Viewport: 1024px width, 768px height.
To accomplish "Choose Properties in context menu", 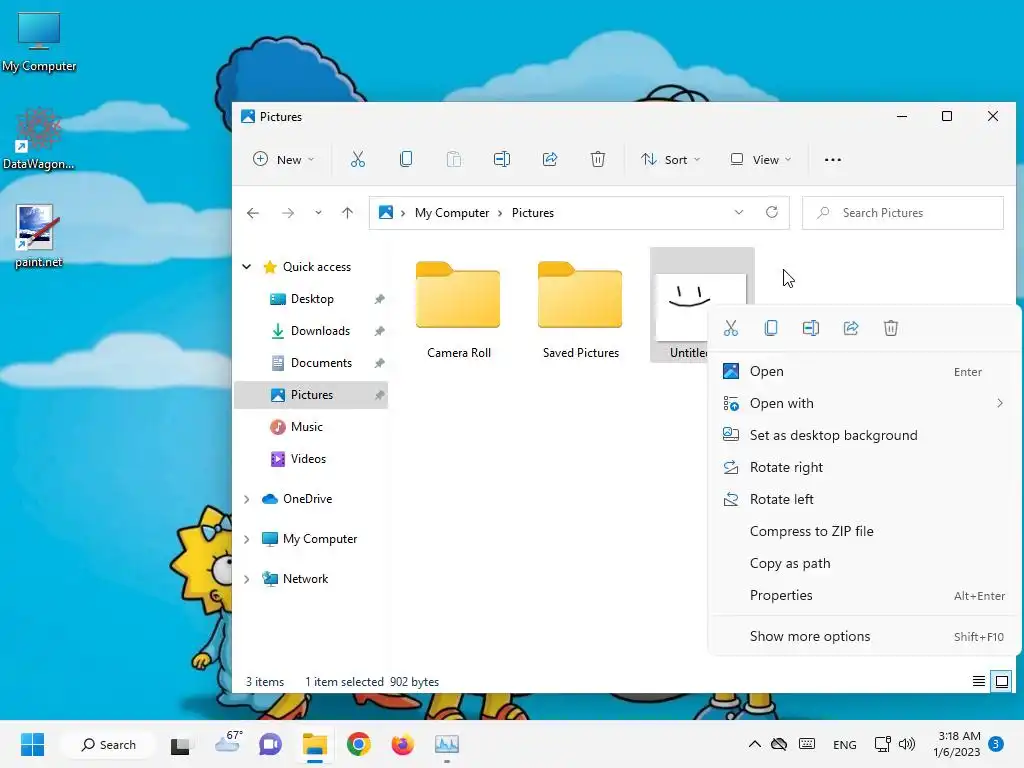I will coord(864,595).
